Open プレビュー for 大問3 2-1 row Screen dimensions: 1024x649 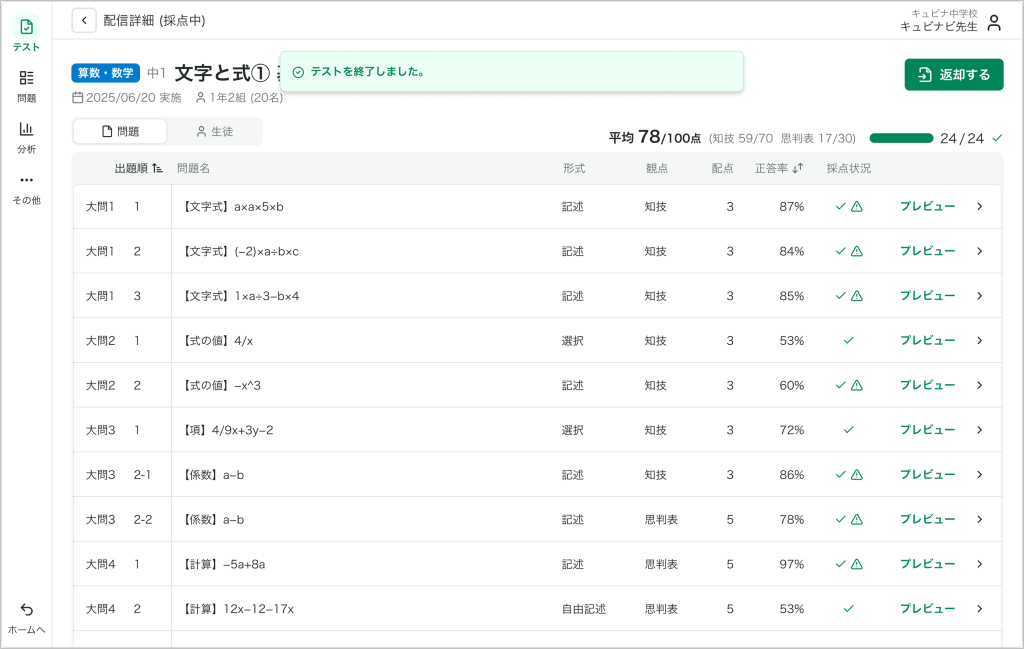[x=927, y=475]
